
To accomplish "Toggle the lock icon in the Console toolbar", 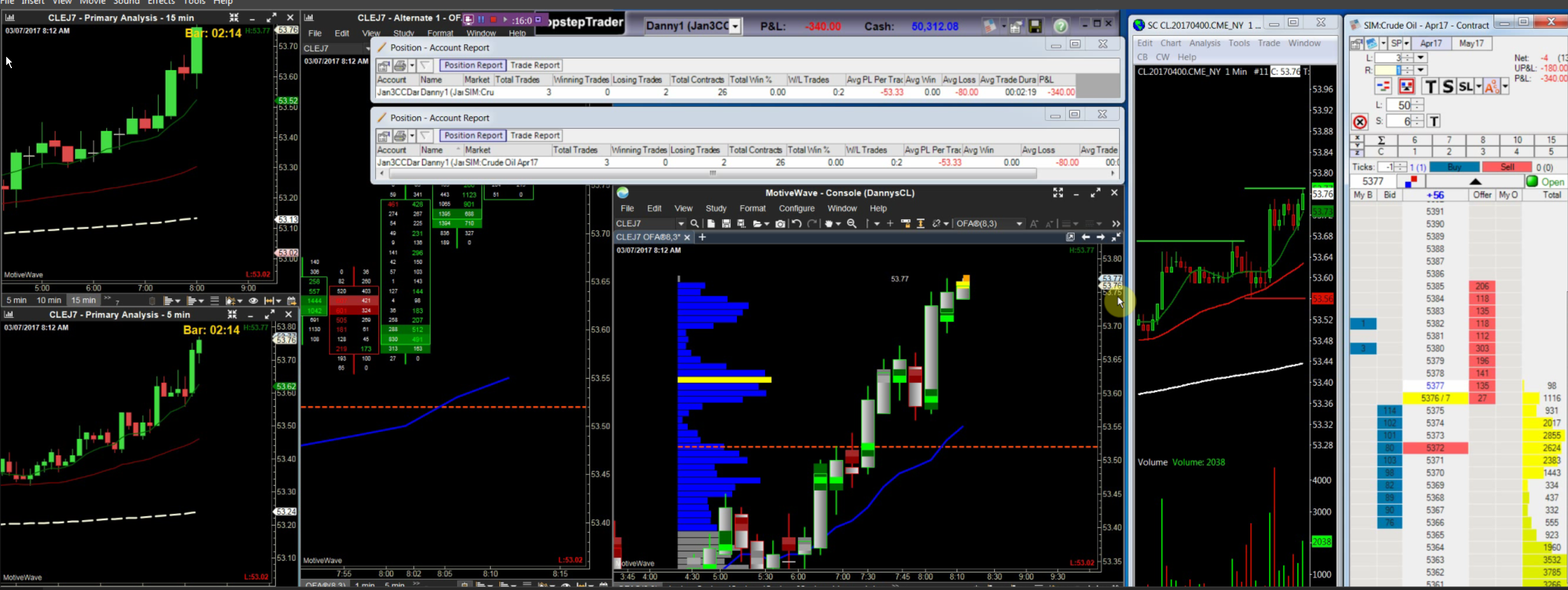I will (905, 224).
